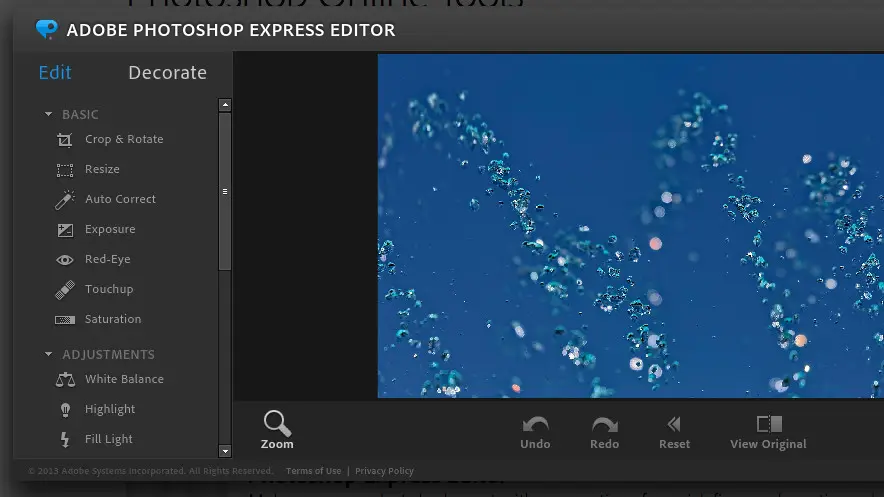The width and height of the screenshot is (884, 497).
Task: Toggle View Original comparison
Action: pos(768,433)
